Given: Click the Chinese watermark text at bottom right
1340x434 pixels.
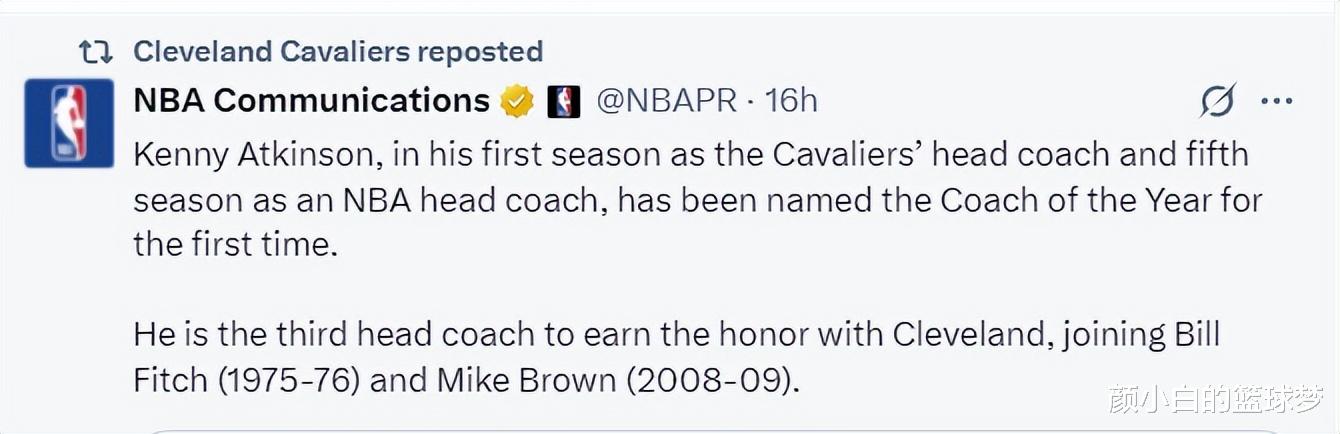Looking at the screenshot, I should 1219,398.
